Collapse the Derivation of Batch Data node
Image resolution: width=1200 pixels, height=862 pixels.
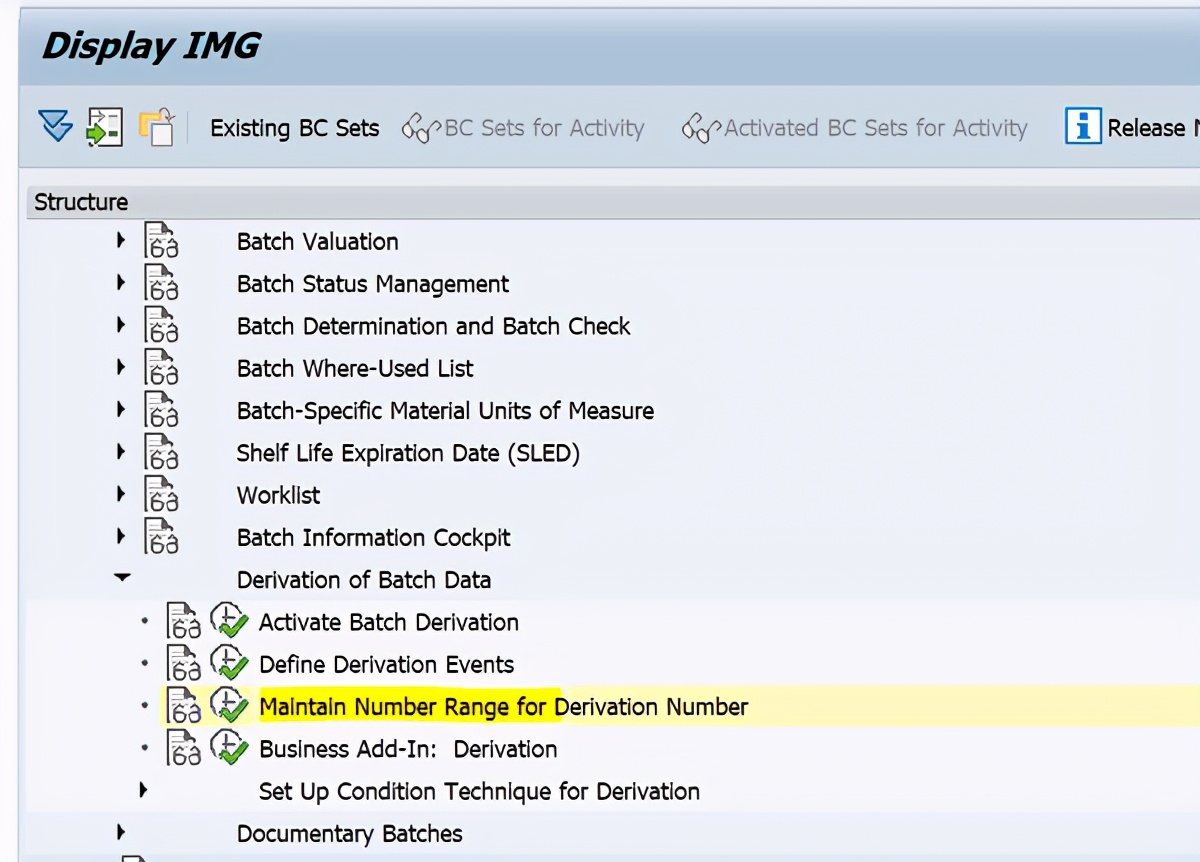click(x=122, y=578)
